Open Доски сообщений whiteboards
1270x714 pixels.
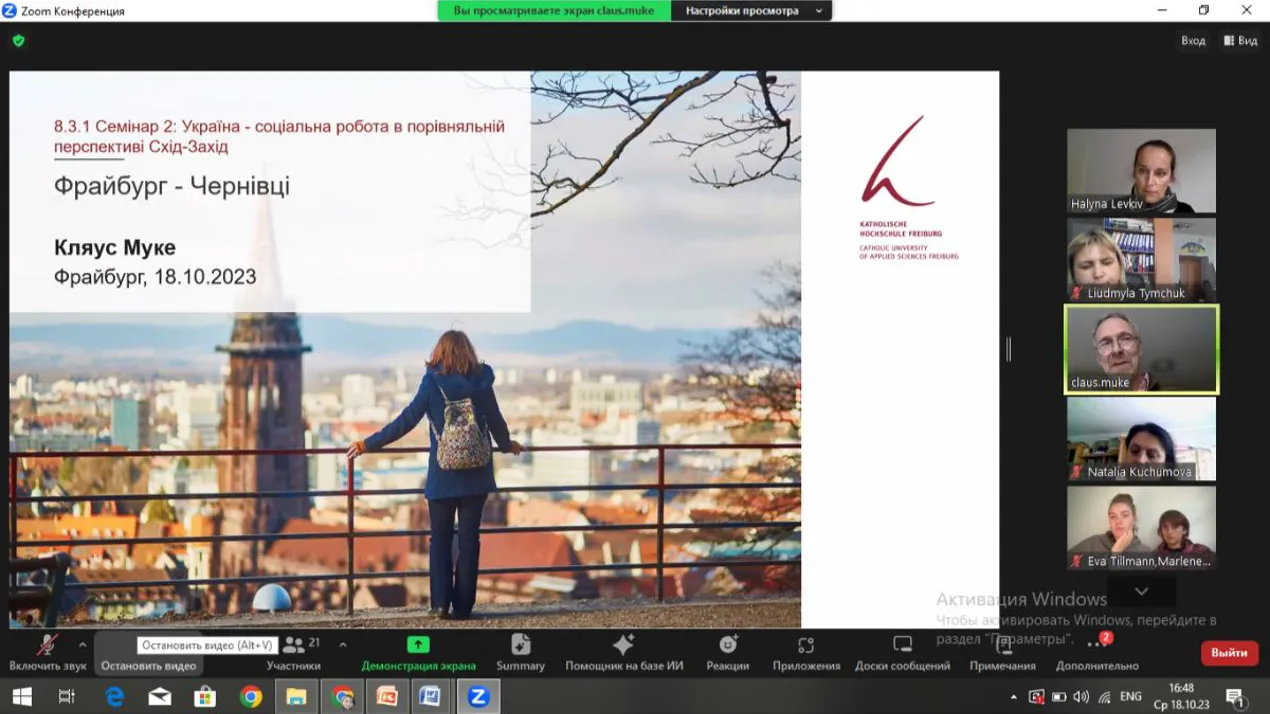902,652
